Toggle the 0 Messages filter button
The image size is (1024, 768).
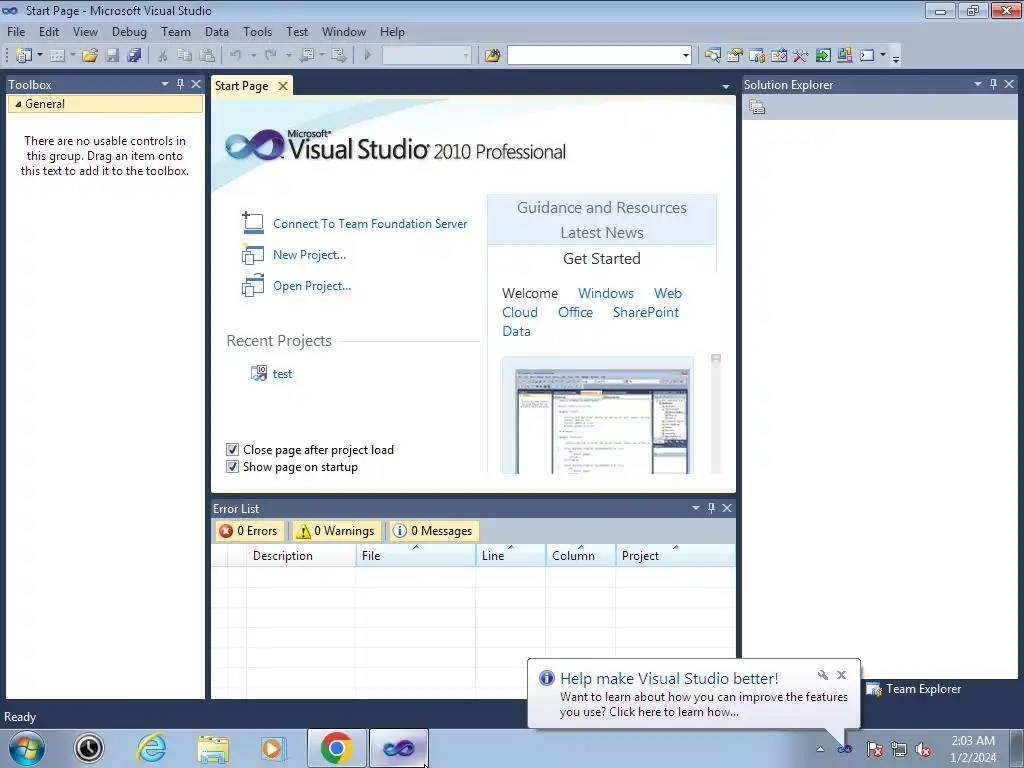(x=433, y=531)
